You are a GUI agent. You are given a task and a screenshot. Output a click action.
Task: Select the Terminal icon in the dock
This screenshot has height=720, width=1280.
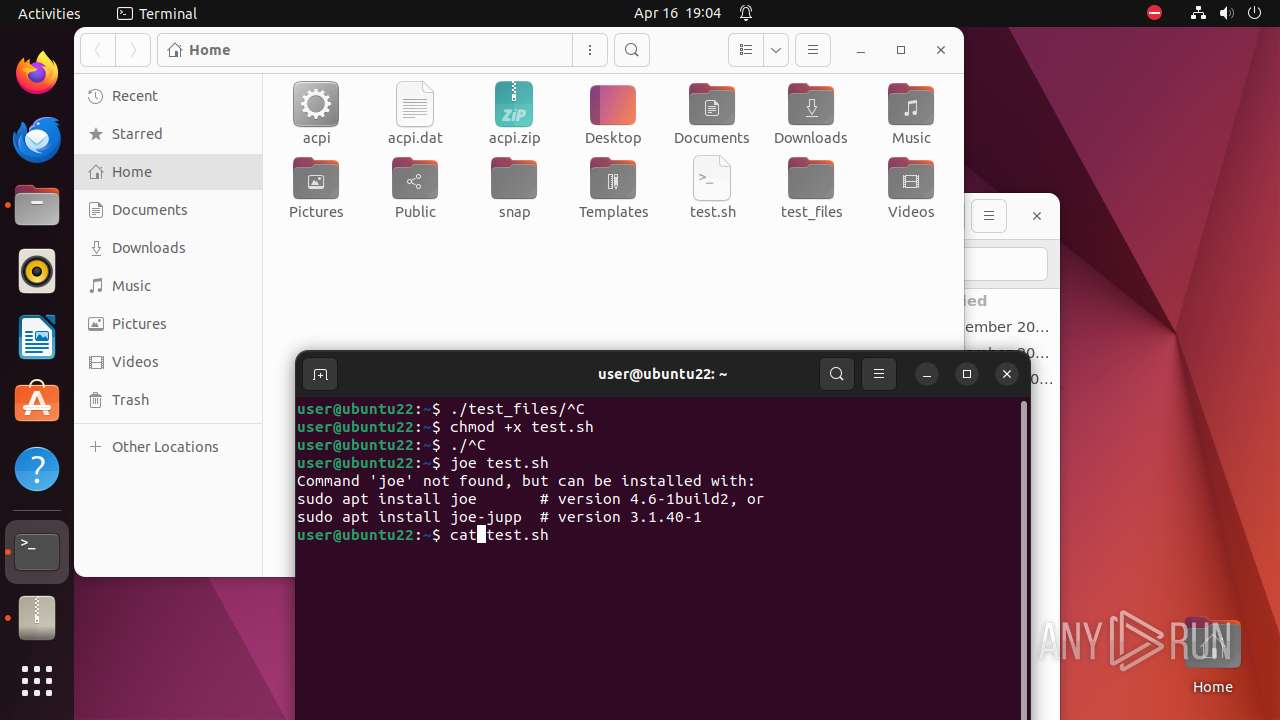click(37, 552)
